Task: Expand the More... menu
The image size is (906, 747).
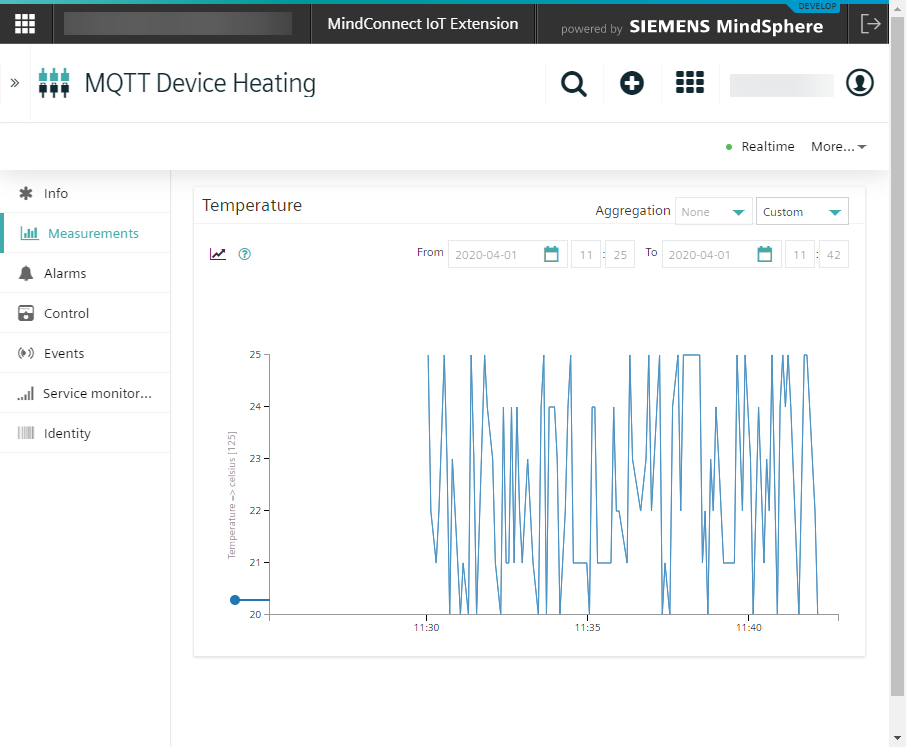Action: 838,147
